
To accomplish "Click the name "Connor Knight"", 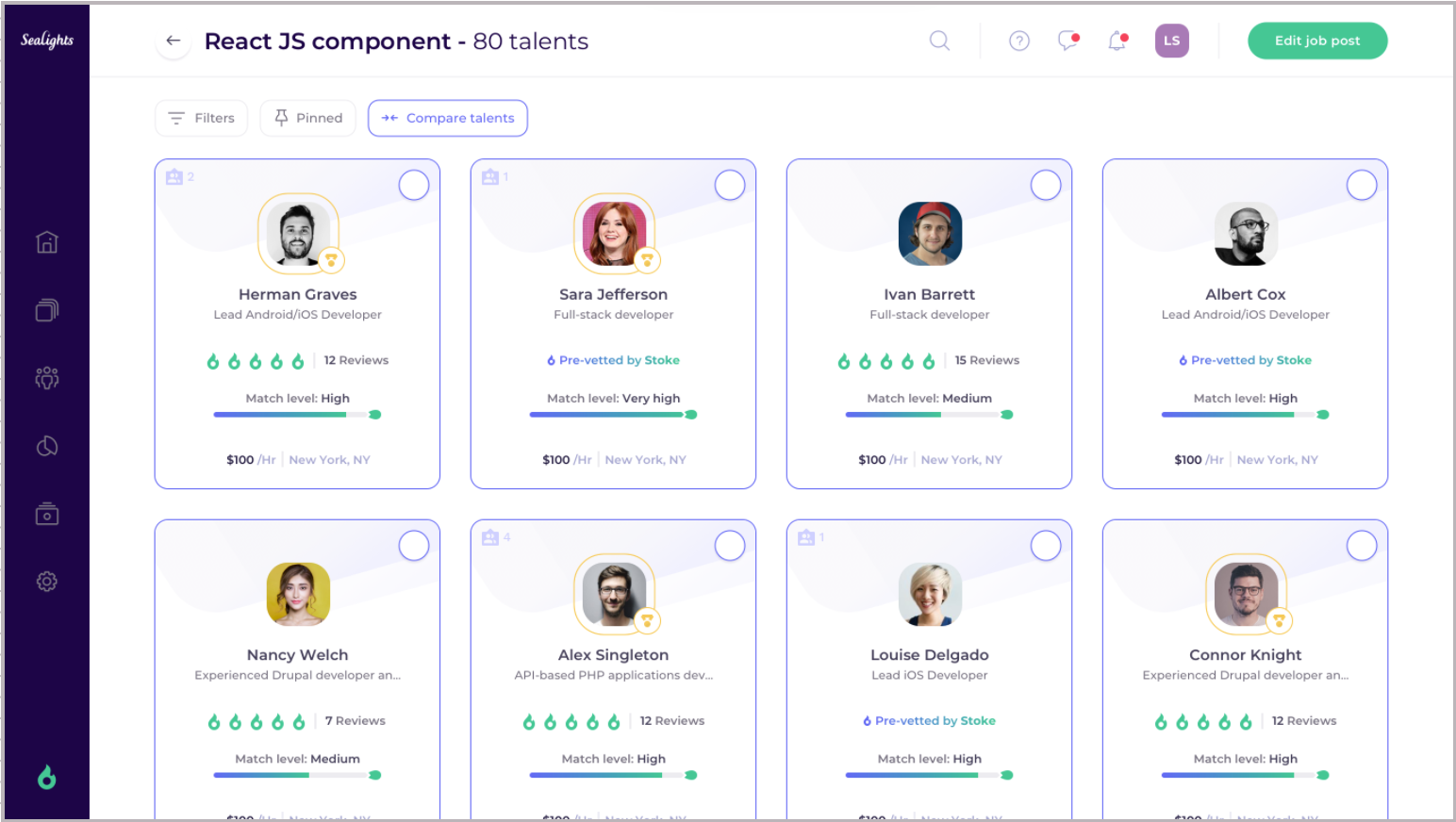I will click(1245, 654).
